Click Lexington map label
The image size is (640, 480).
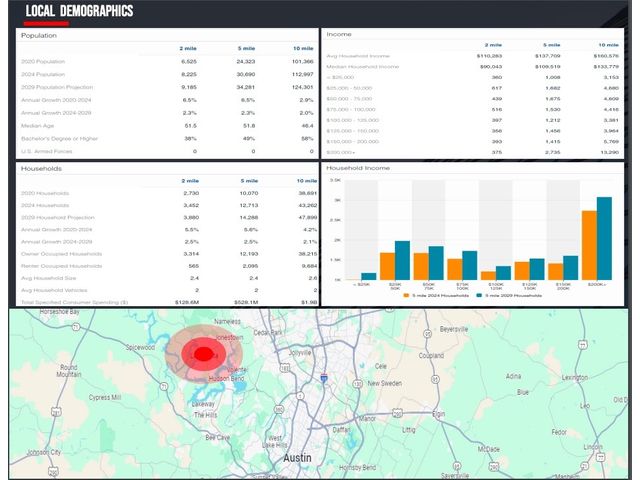coord(575,378)
